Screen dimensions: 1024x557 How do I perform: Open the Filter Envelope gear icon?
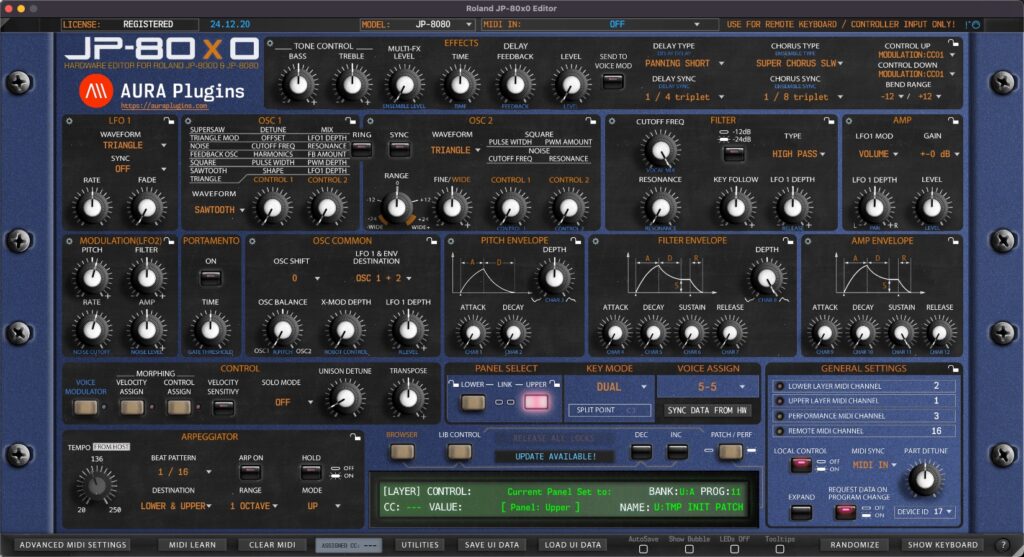[x=595, y=241]
